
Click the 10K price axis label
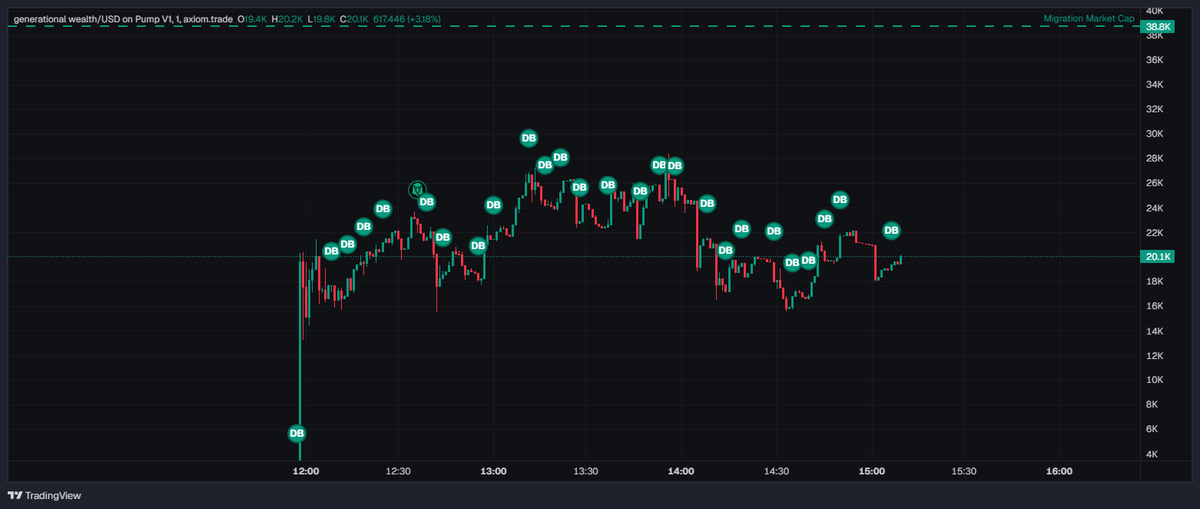(x=1155, y=380)
